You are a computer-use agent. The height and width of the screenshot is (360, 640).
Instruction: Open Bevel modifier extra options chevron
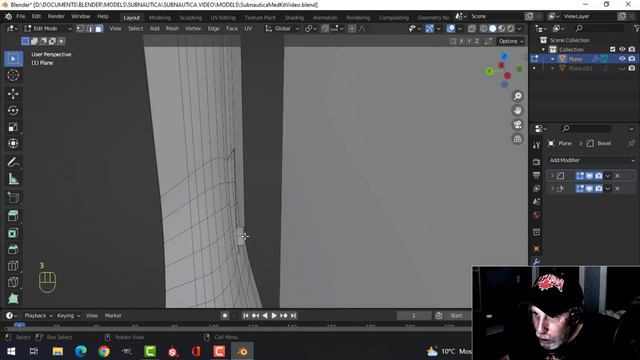click(x=608, y=176)
